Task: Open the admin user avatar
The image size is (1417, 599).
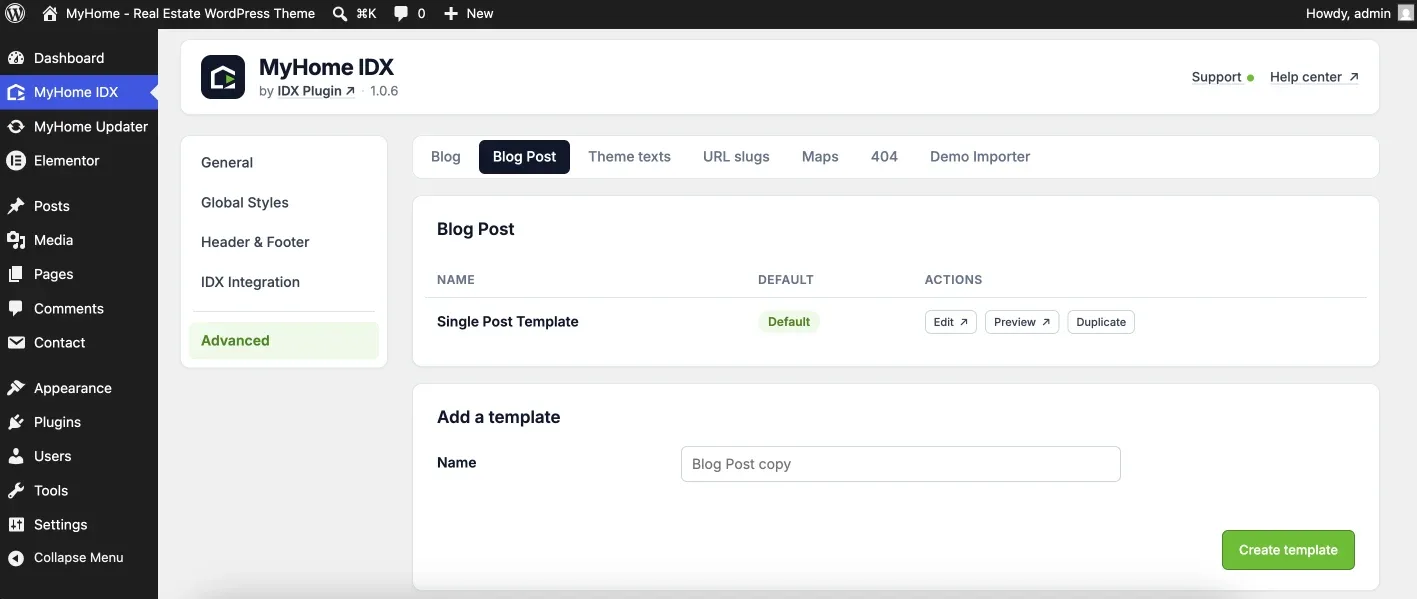Action: [1405, 13]
